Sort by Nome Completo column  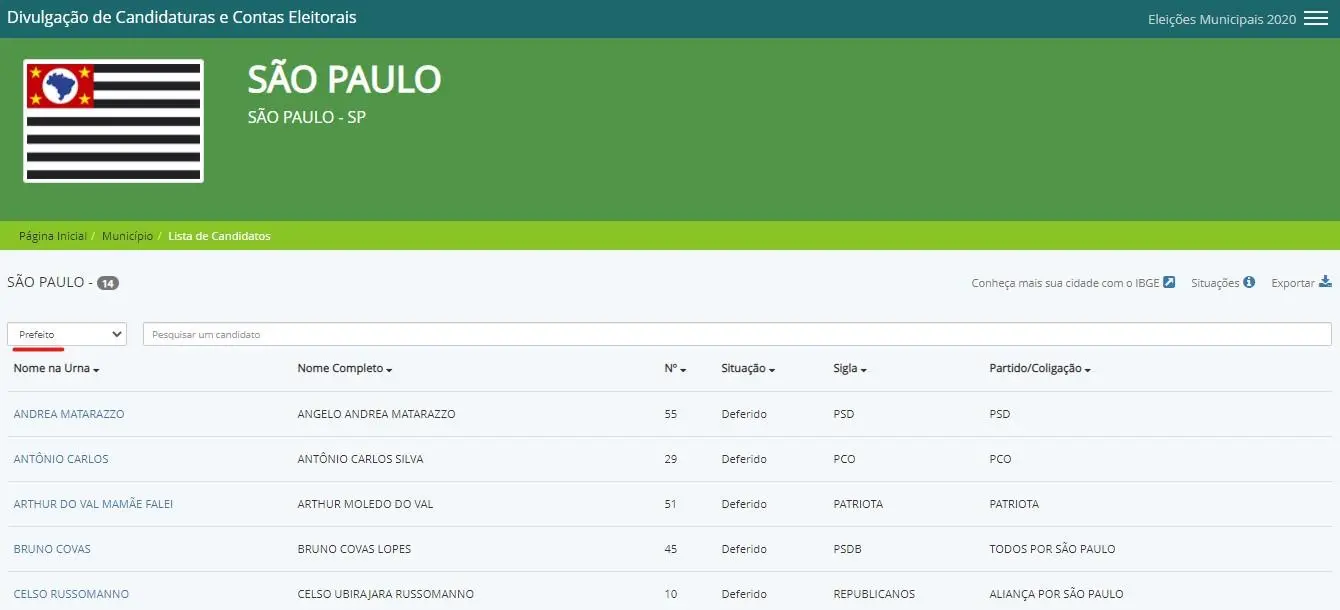(344, 369)
